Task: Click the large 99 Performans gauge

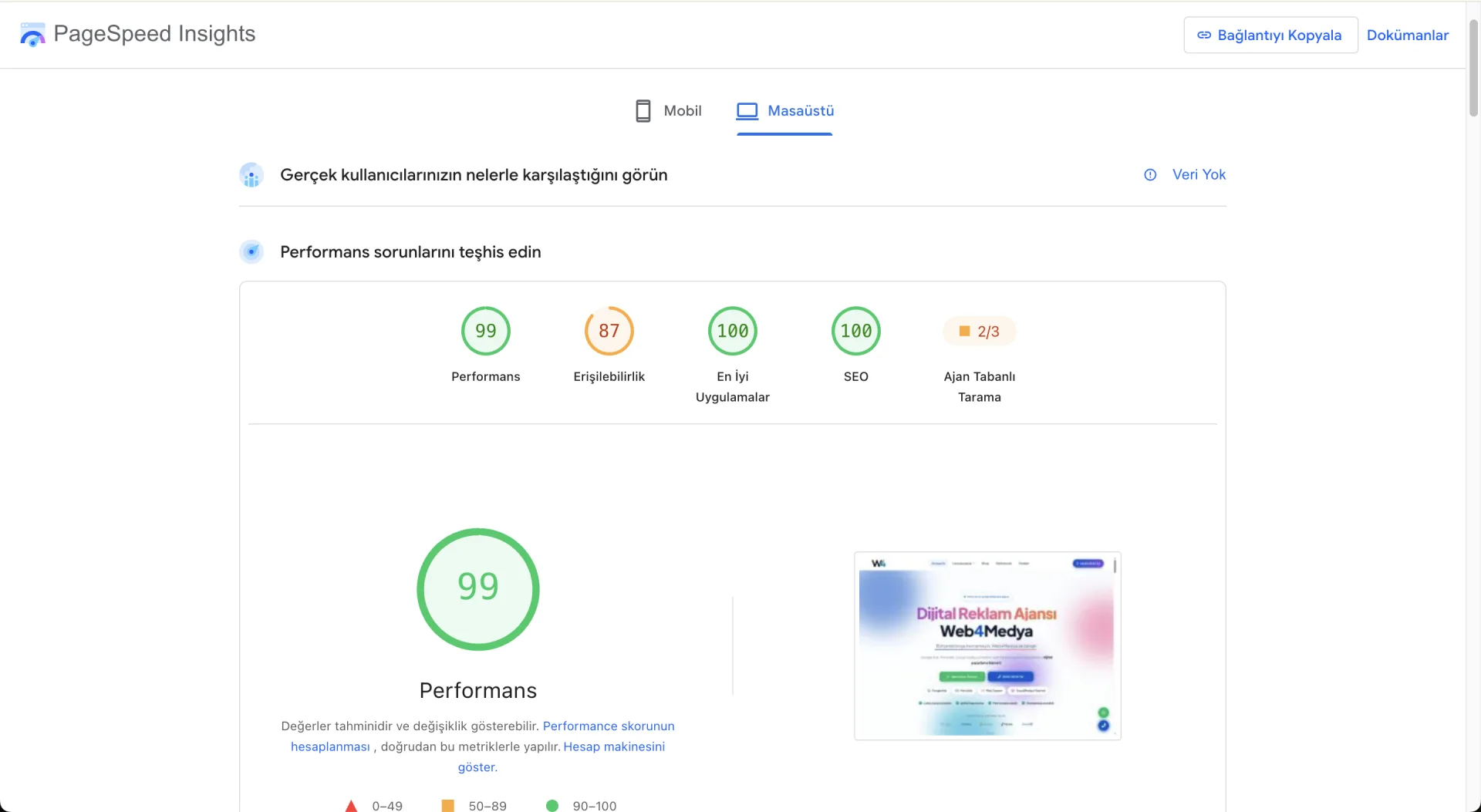Action: 478,589
